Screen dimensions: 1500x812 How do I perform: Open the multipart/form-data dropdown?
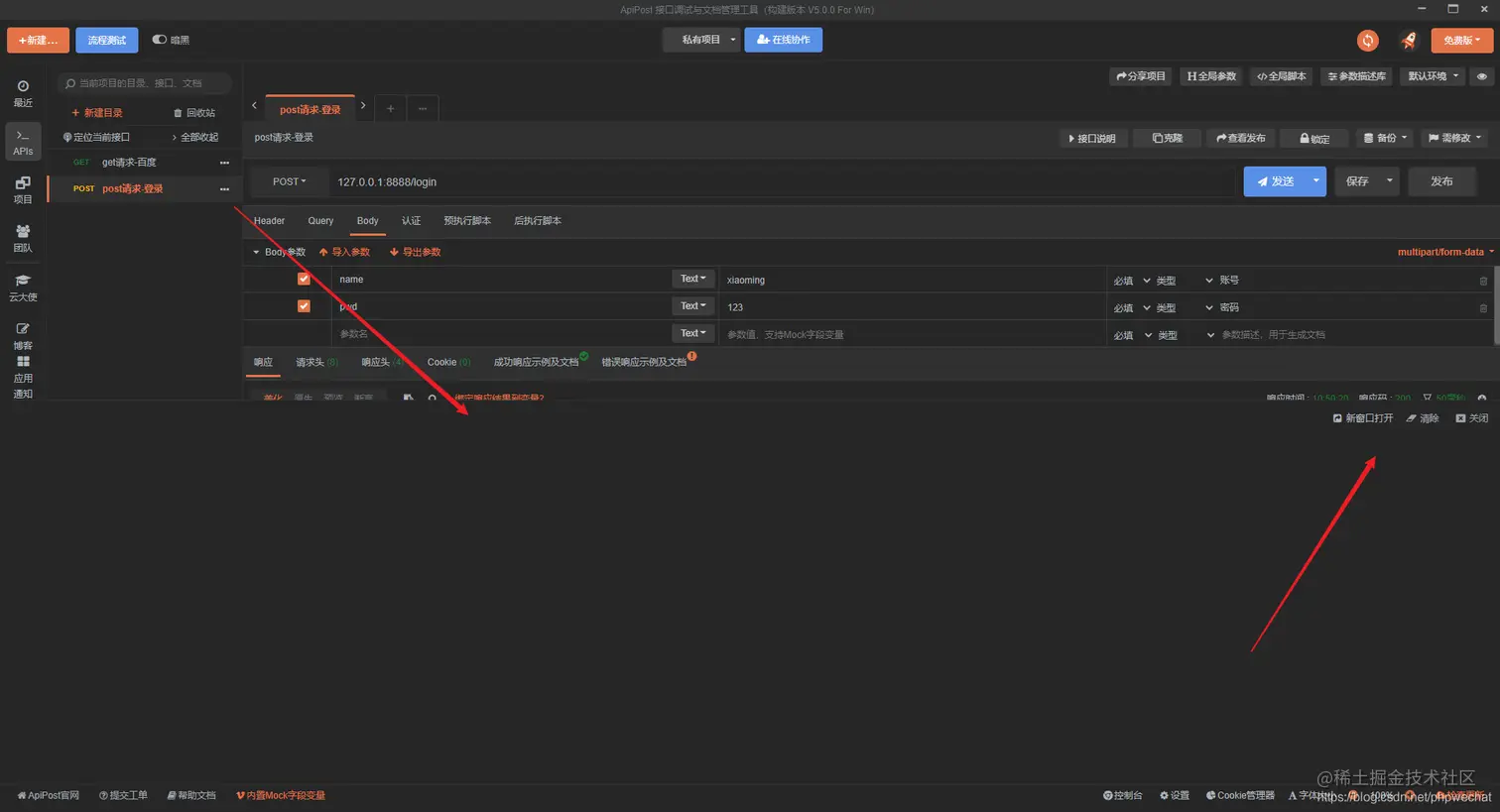(x=1445, y=252)
